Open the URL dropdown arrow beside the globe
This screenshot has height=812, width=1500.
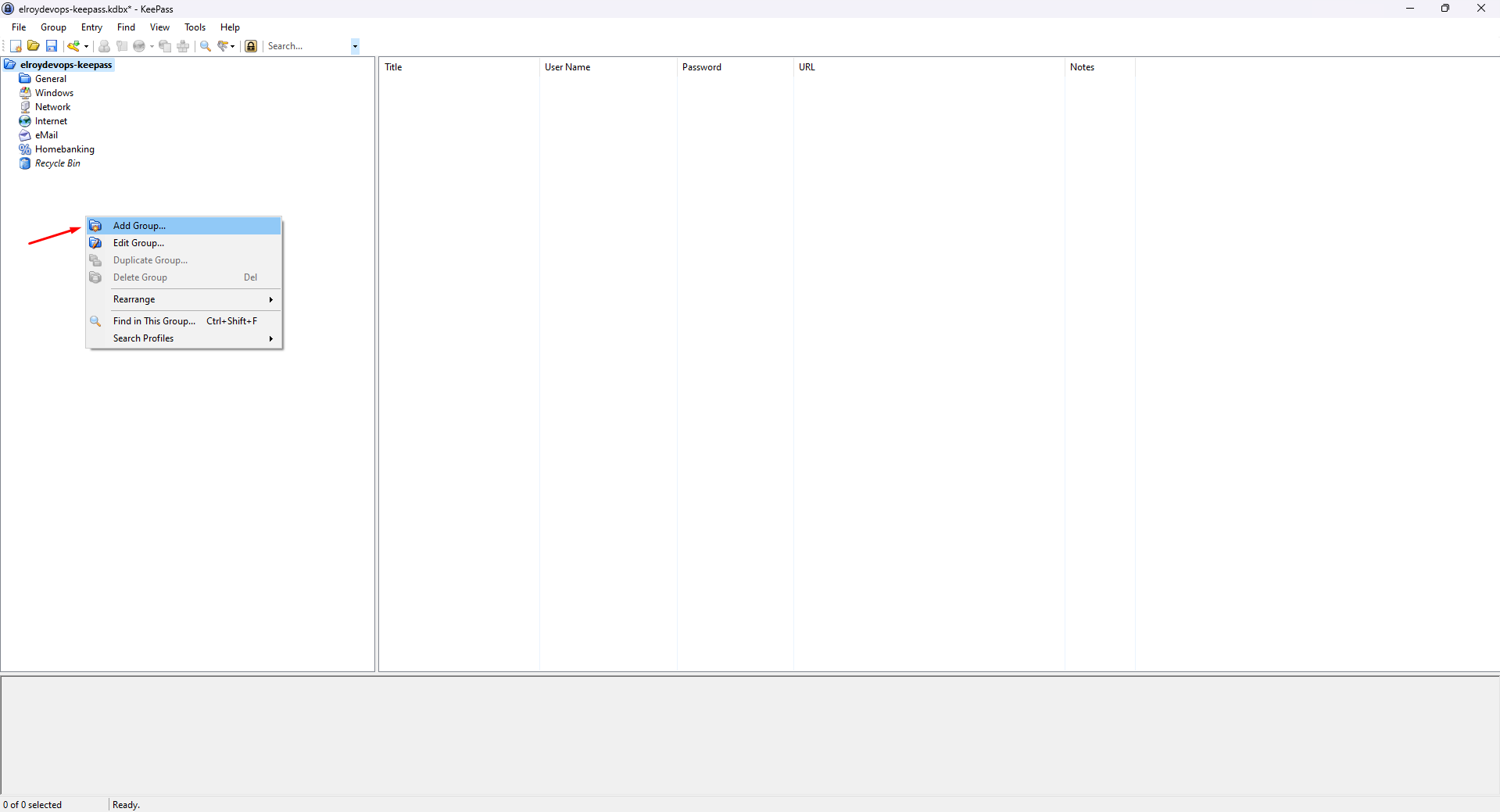152,46
